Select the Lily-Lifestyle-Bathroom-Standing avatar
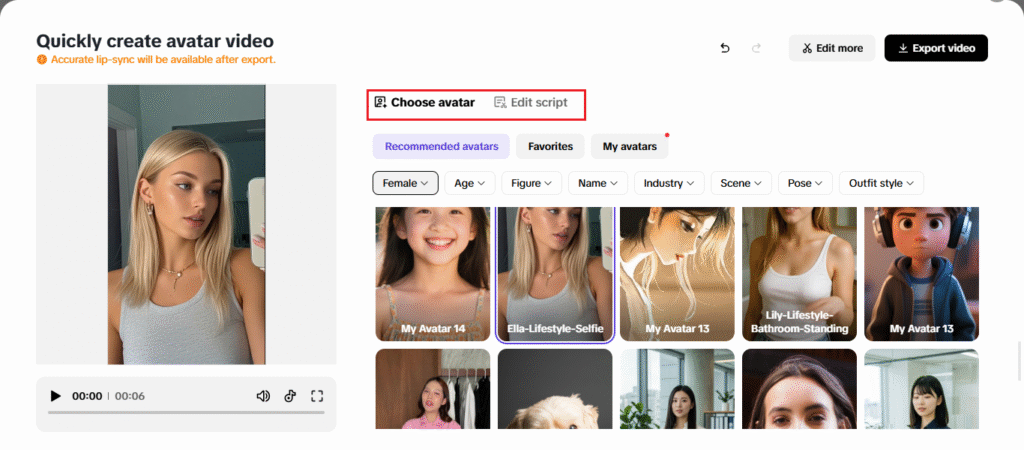Image resolution: width=1024 pixels, height=450 pixels. (x=799, y=274)
